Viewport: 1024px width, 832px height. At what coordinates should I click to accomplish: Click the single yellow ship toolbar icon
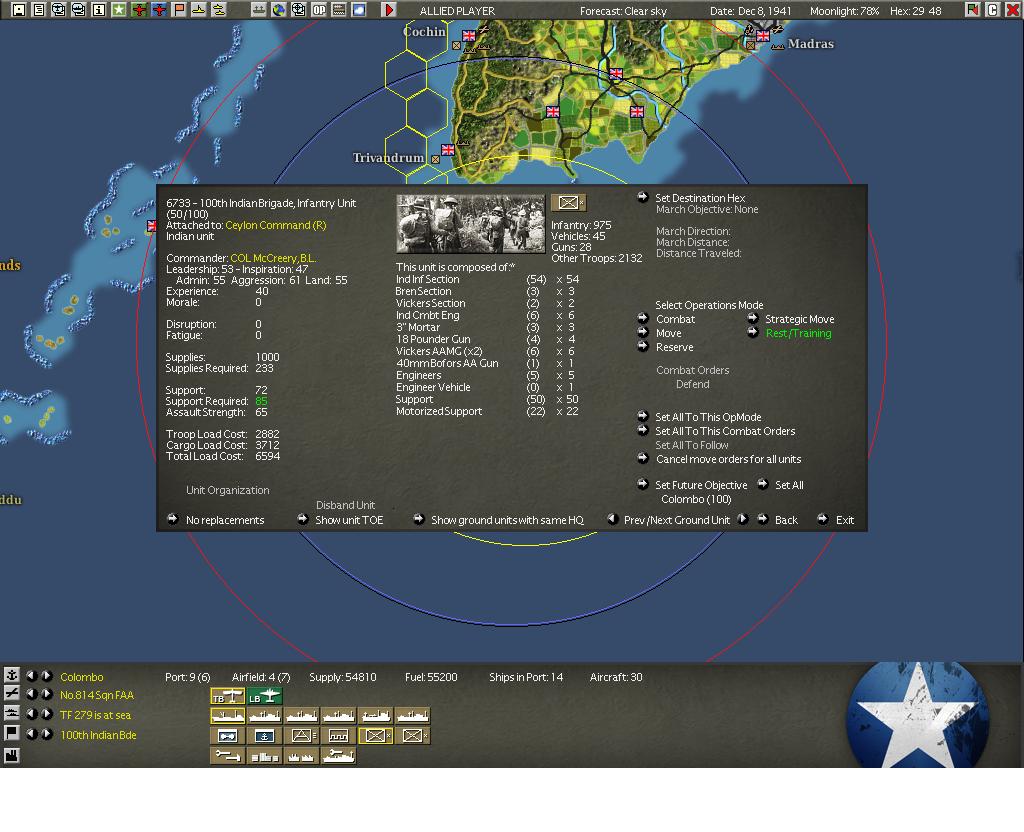click(x=199, y=10)
